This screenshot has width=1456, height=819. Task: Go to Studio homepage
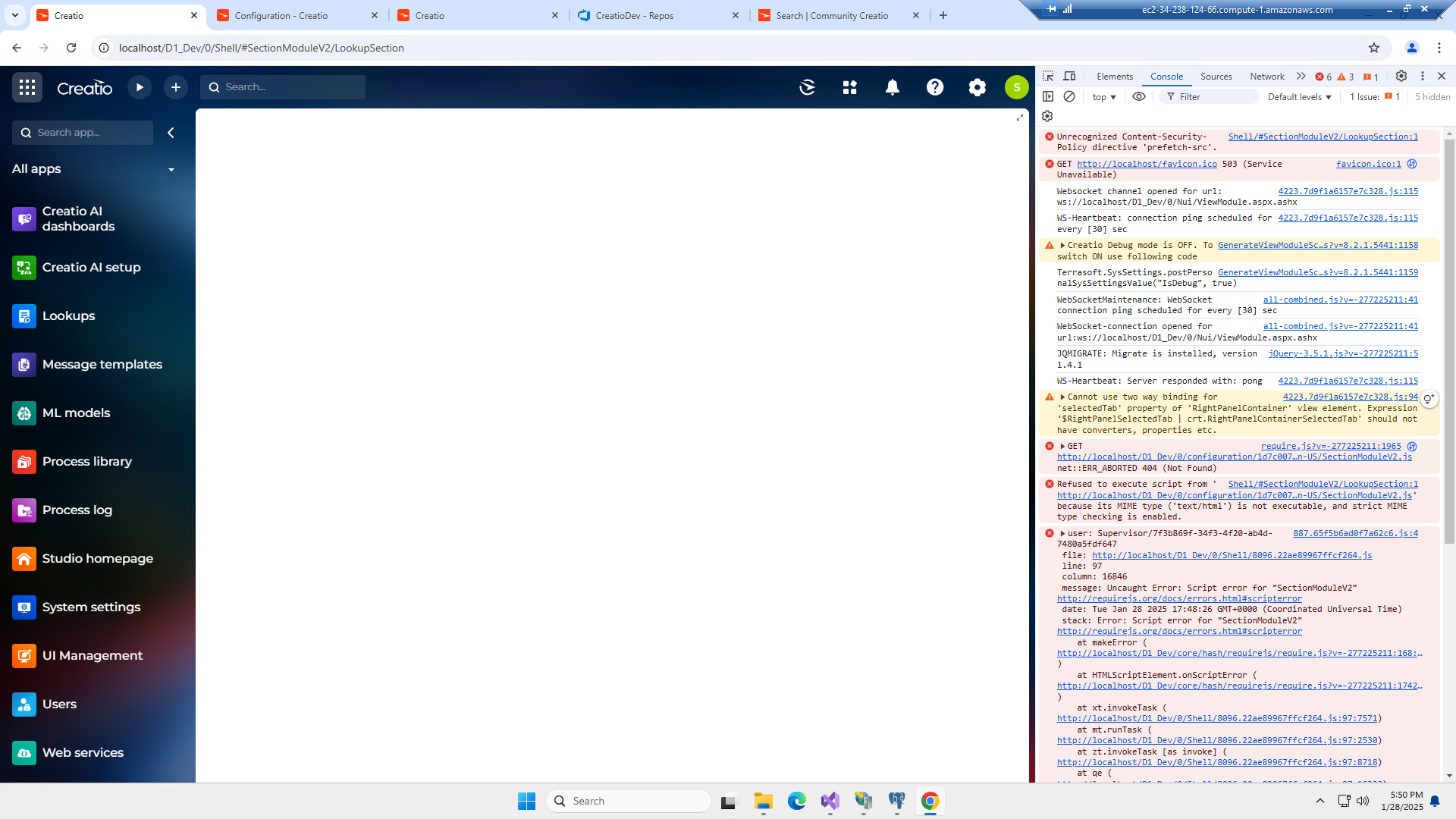click(x=97, y=559)
